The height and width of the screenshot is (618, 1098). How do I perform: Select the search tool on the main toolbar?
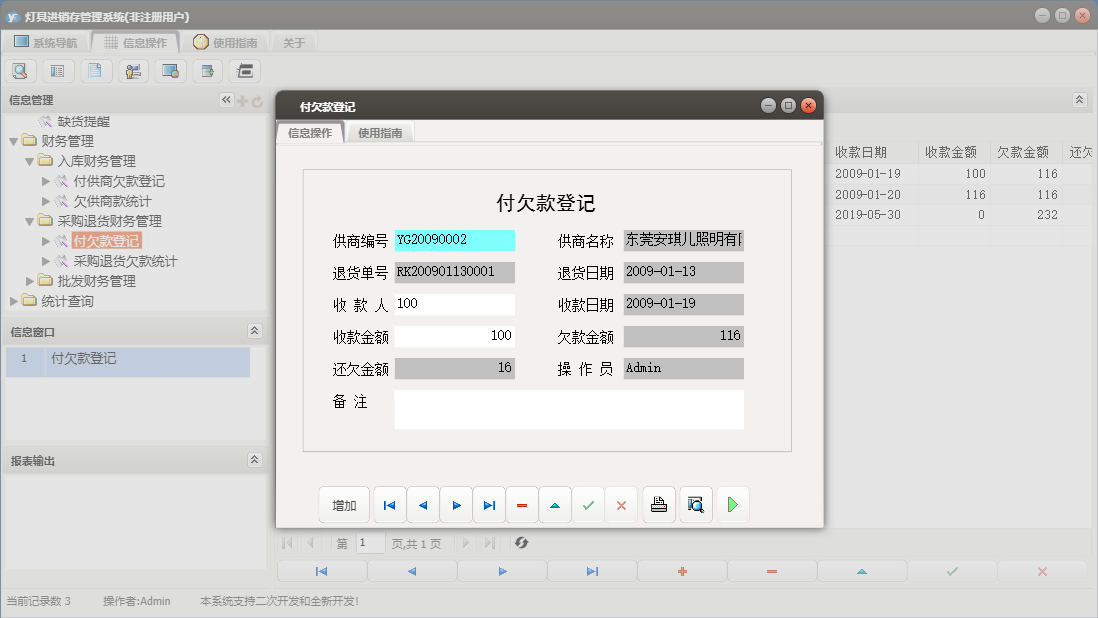[20, 71]
